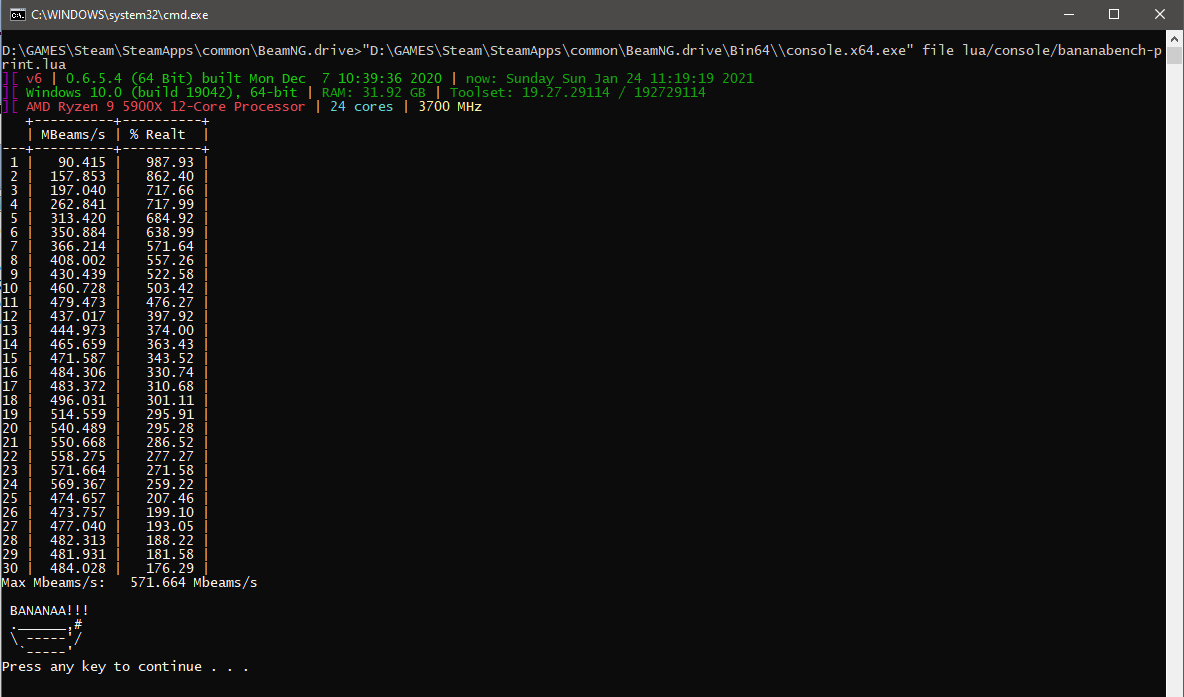Click the build date 'Mon Dec 7 10:39:36 2020'
The image size is (1184, 697).
point(345,79)
